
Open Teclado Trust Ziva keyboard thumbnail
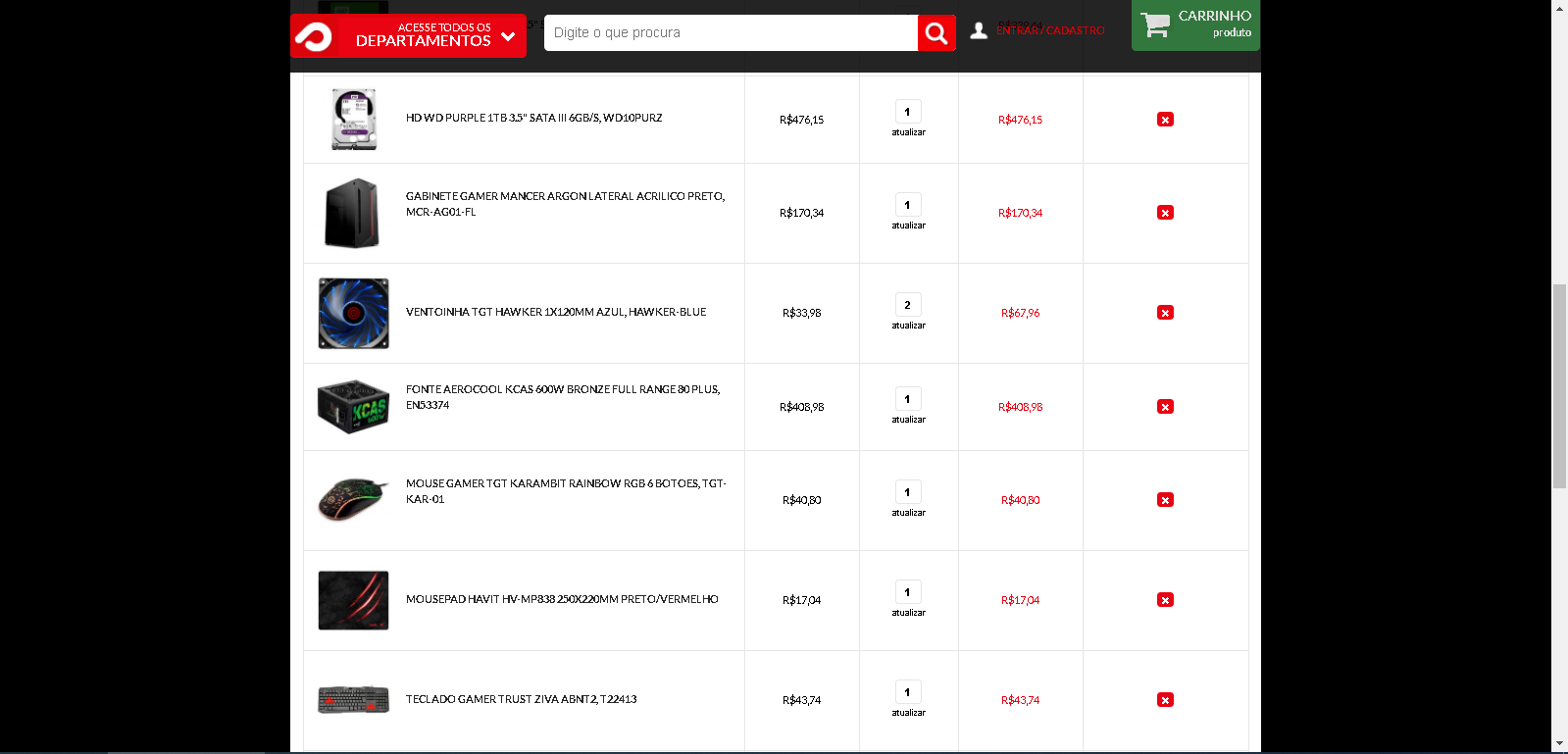tap(354, 700)
